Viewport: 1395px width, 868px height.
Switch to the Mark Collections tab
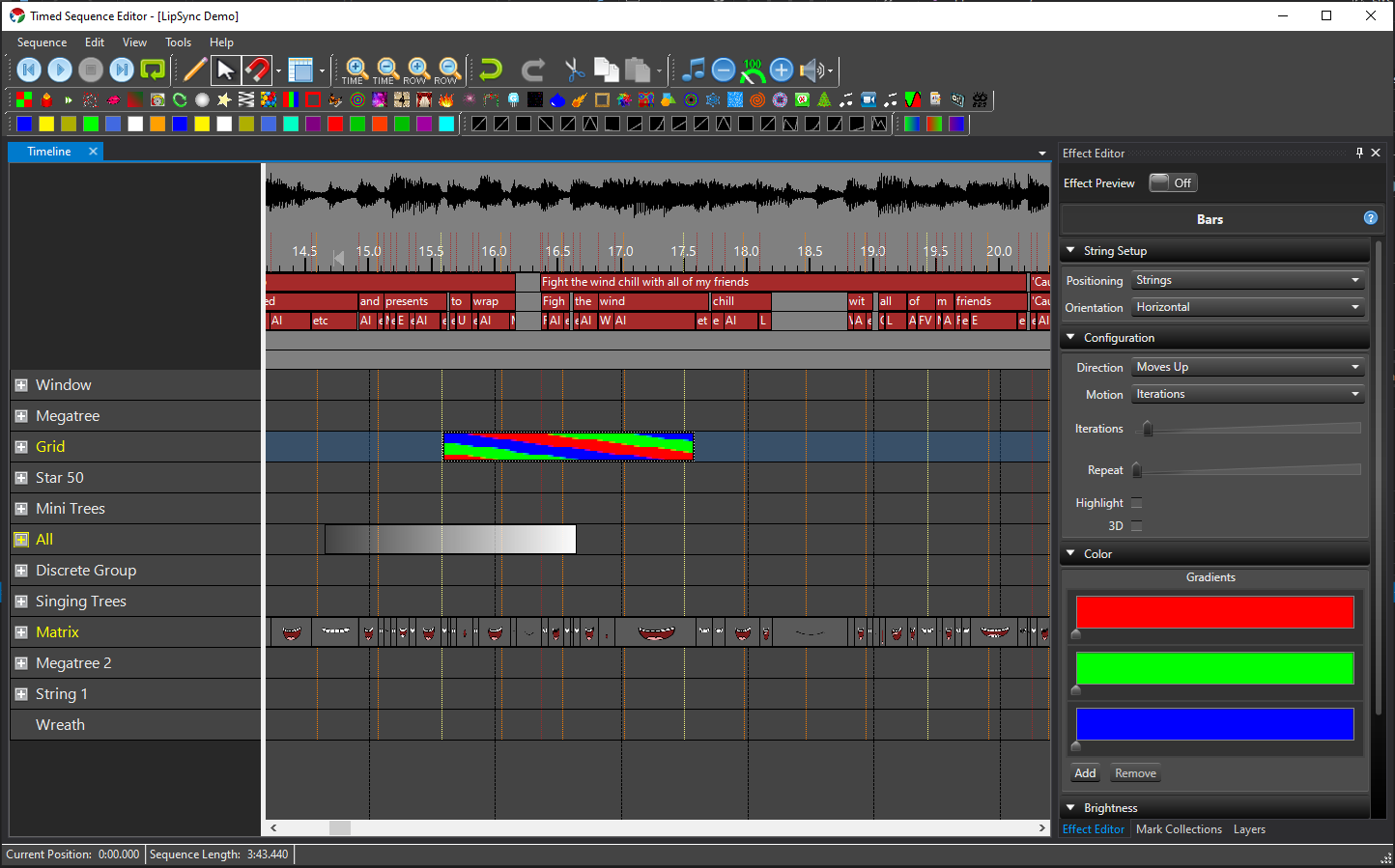click(x=1179, y=829)
